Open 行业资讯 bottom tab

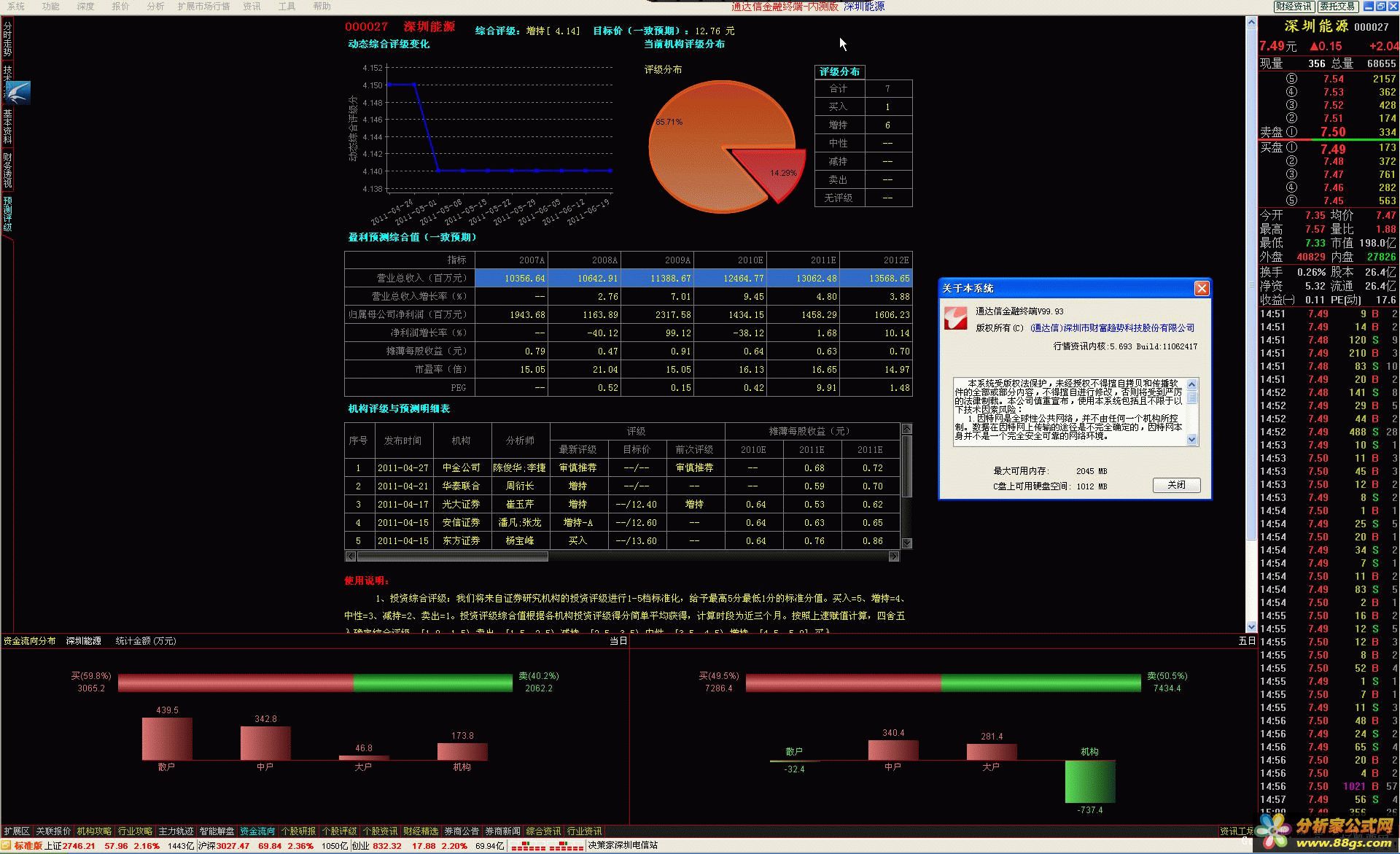pyautogui.click(x=585, y=831)
